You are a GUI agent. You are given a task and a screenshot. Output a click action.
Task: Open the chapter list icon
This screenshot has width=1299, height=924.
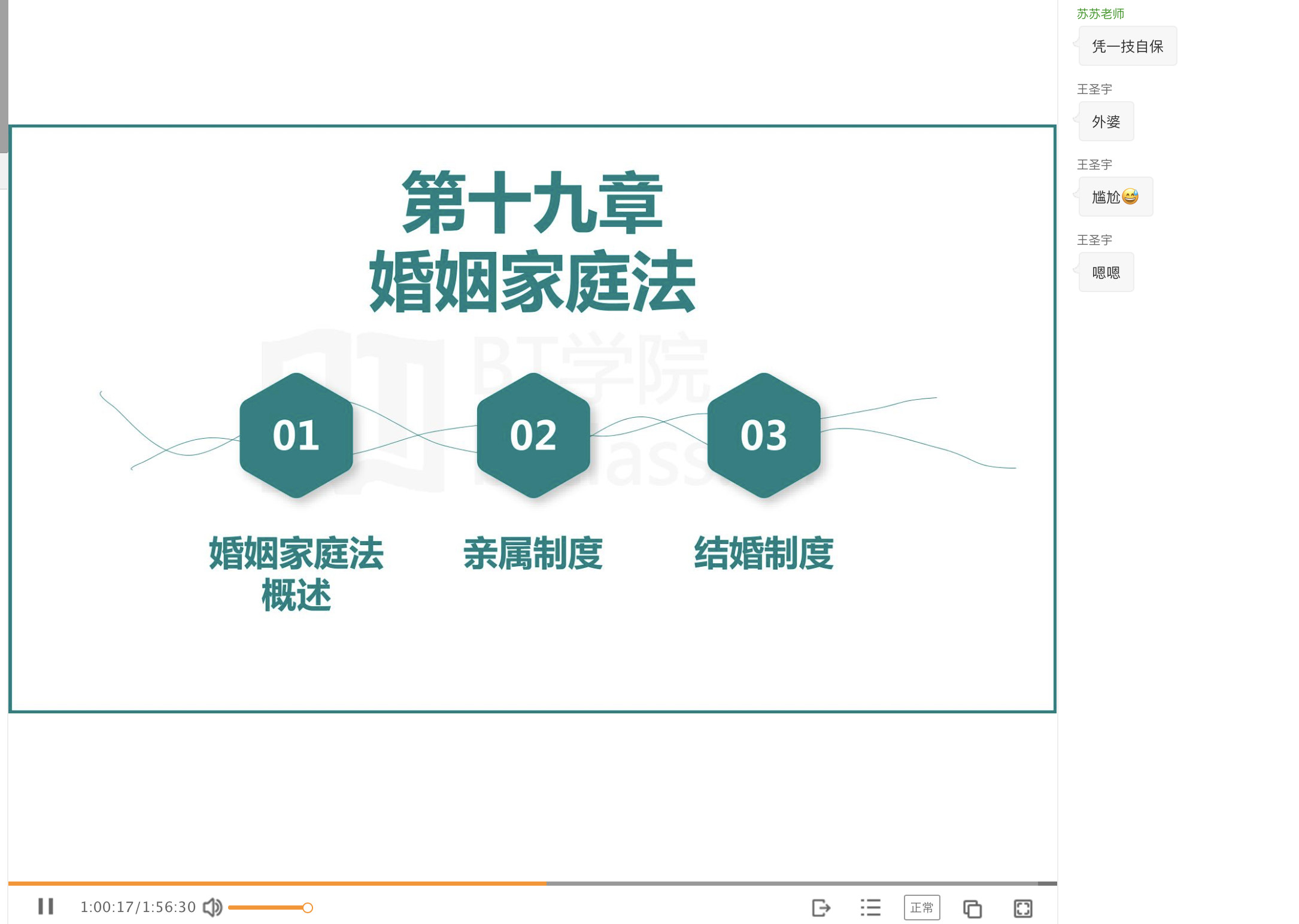click(871, 908)
